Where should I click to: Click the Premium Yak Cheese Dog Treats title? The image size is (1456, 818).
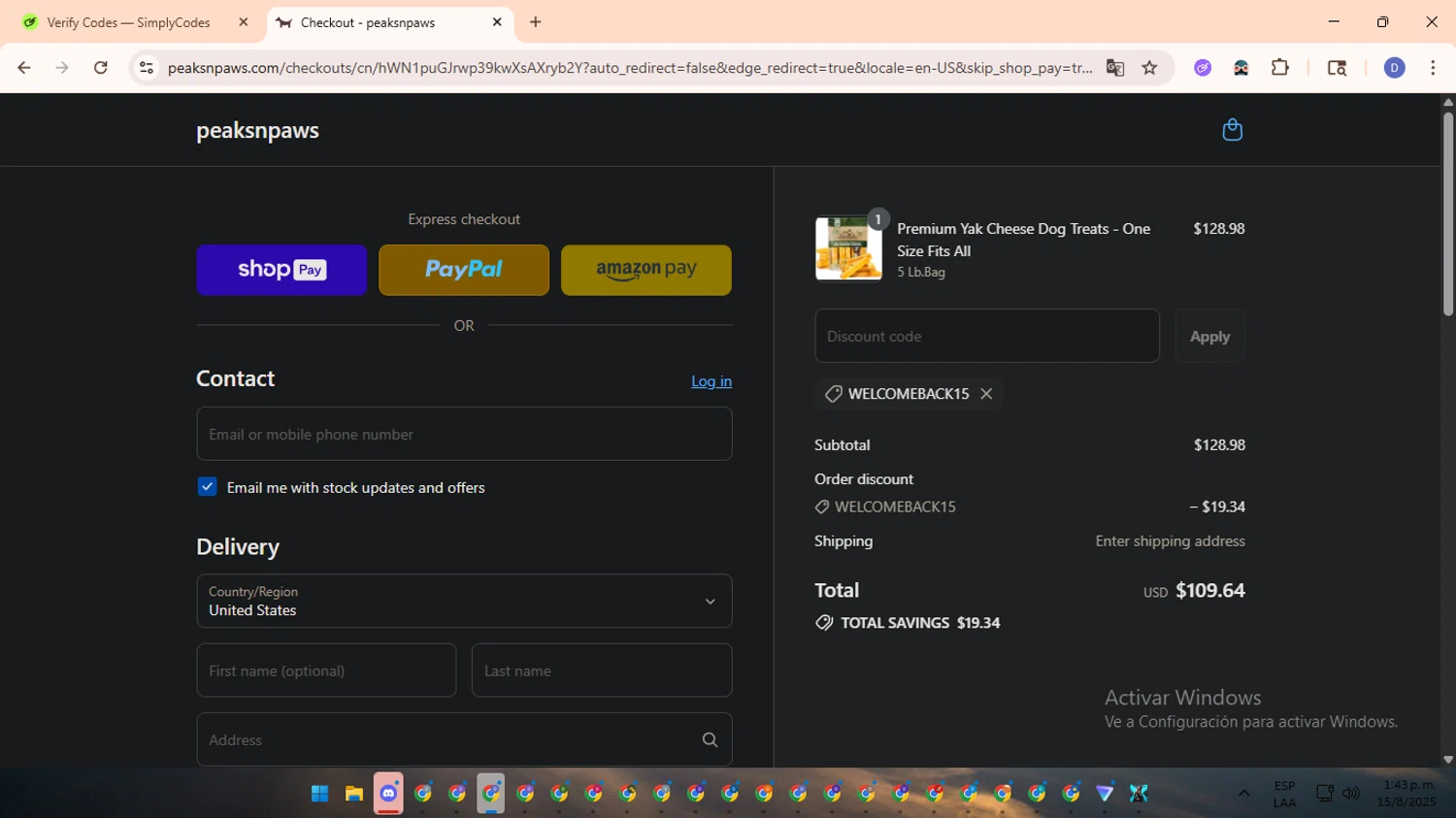pyautogui.click(x=1023, y=240)
